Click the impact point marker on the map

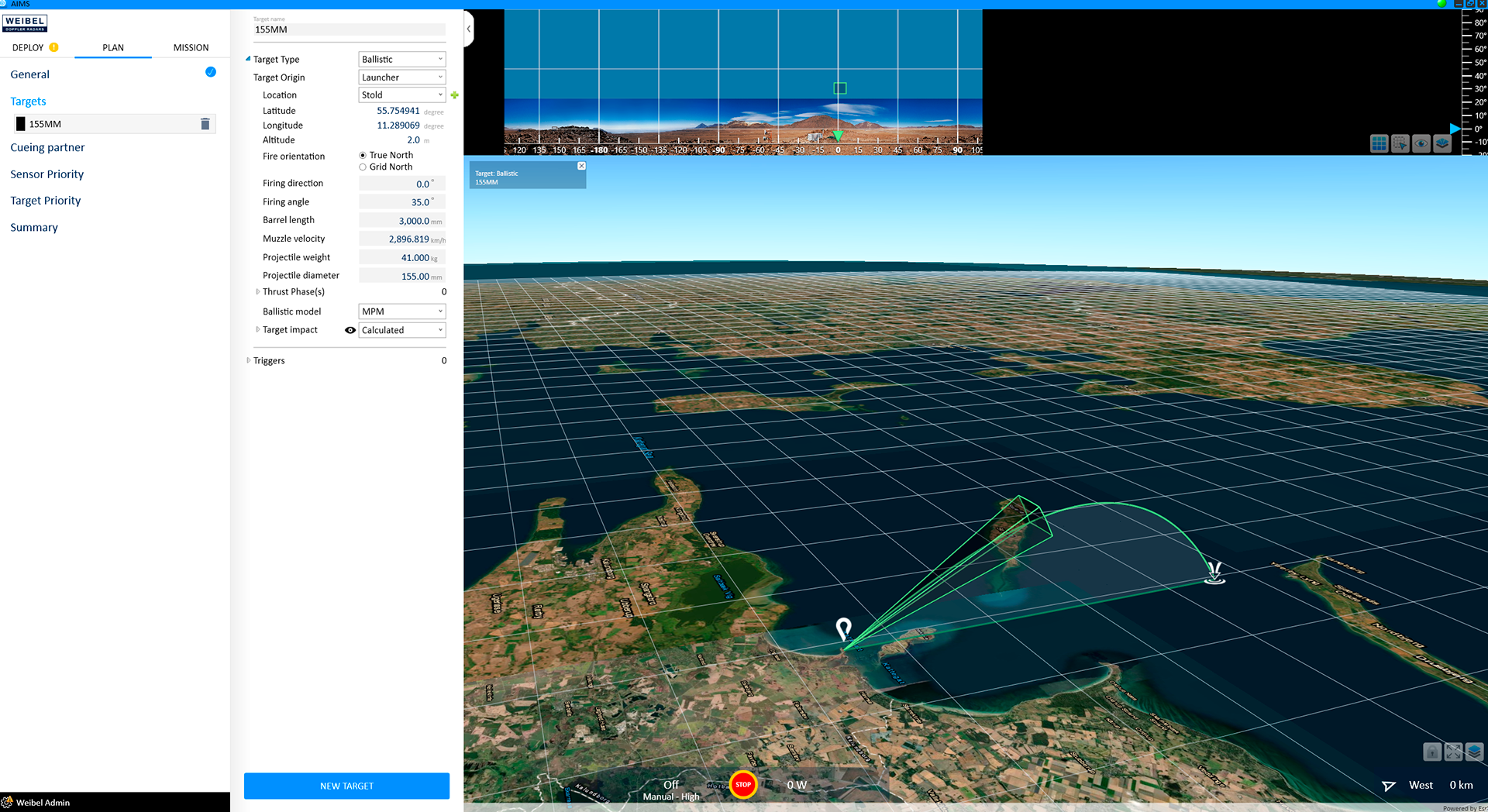pyautogui.click(x=1214, y=573)
